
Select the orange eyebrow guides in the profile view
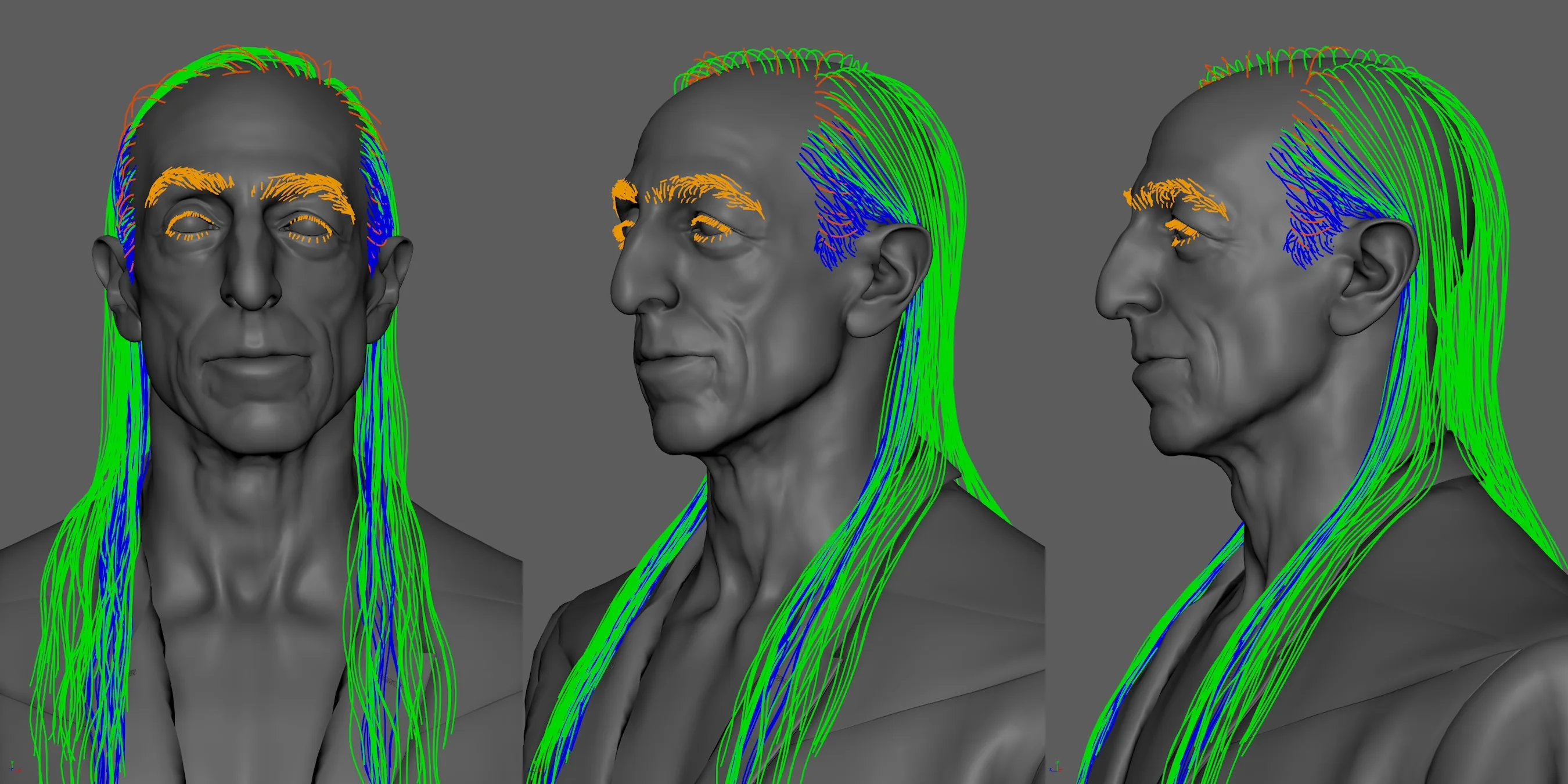(x=1175, y=198)
